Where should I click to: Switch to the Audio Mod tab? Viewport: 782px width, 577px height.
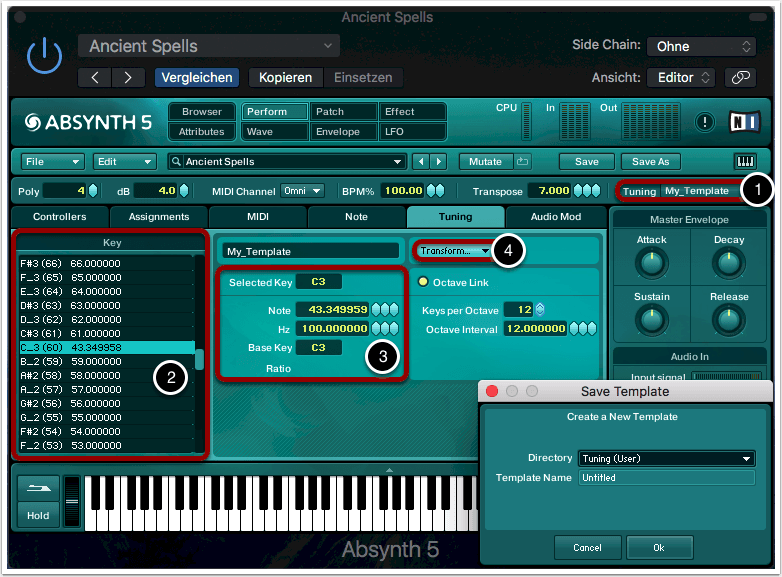click(x=555, y=217)
